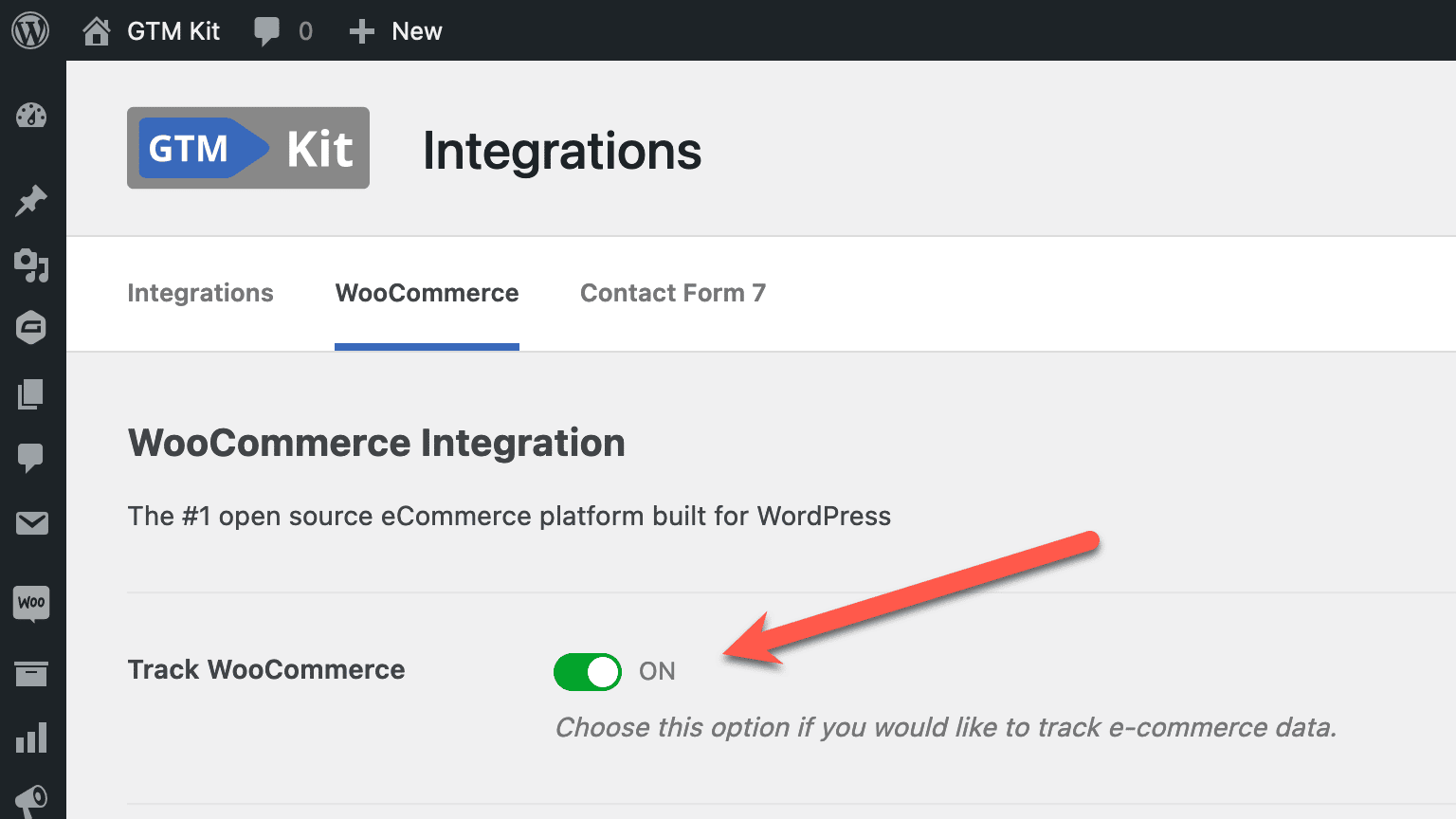1456x819 pixels.
Task: Switch to the Contact Form 7 tab
Action: pyautogui.click(x=673, y=293)
